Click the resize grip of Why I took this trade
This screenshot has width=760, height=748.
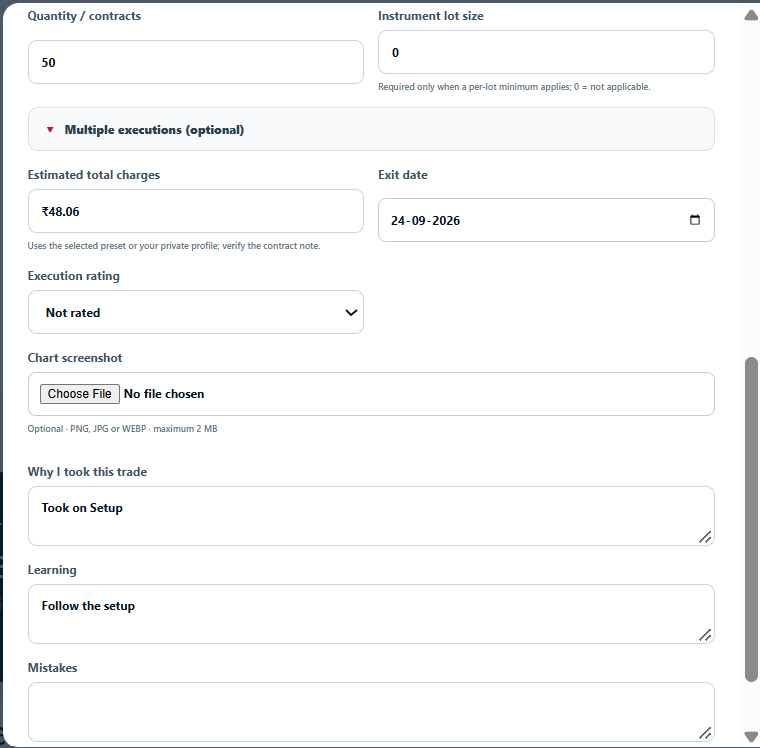(x=705, y=537)
